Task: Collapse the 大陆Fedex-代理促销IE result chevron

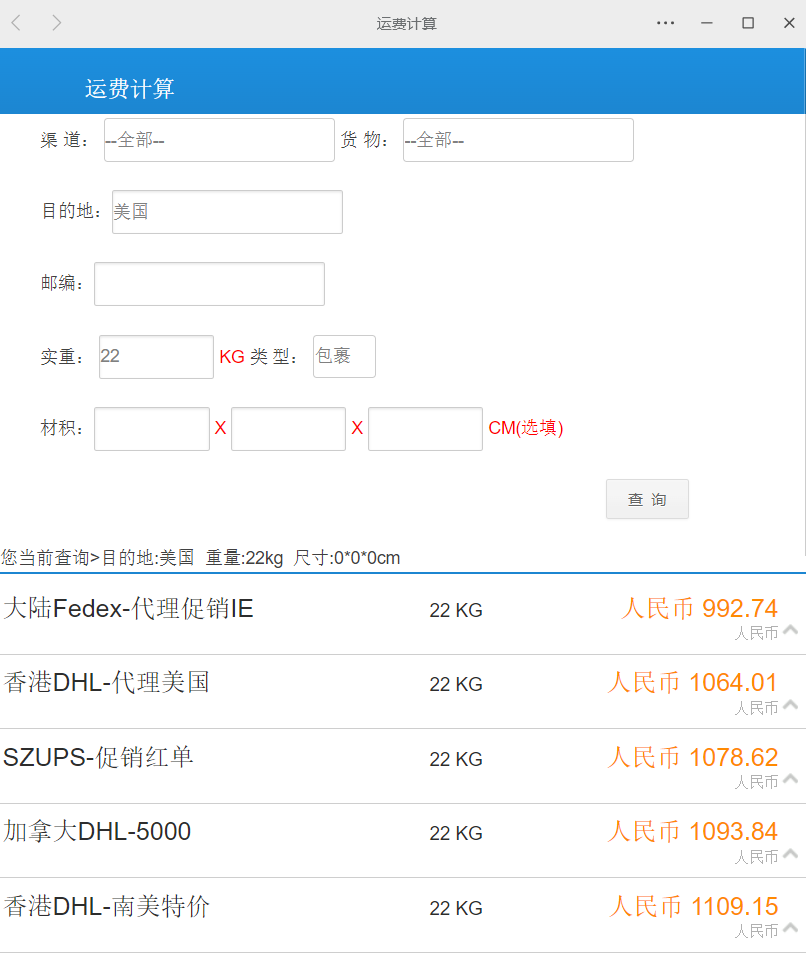Action: (790, 630)
